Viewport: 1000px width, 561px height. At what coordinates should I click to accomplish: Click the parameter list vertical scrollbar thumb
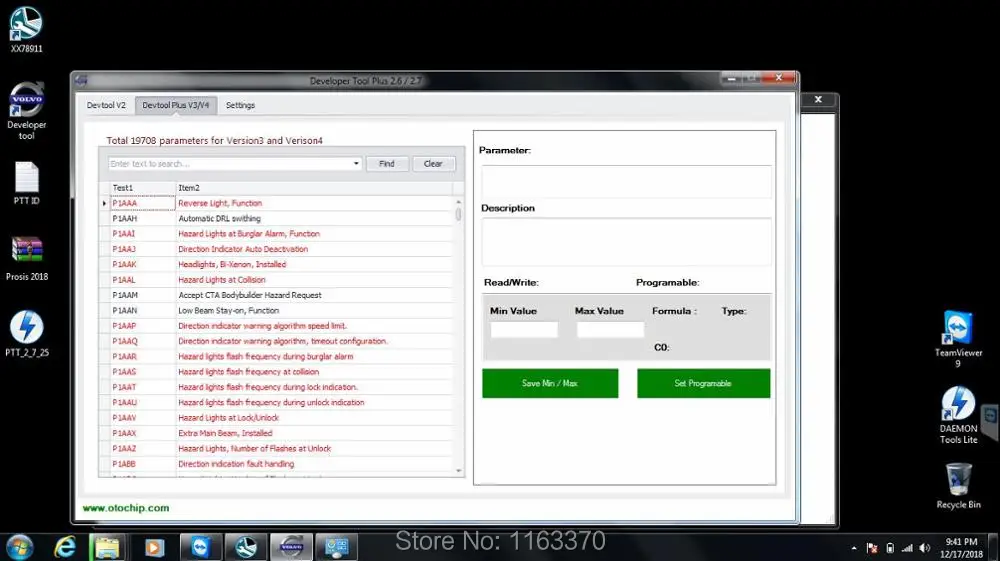458,214
